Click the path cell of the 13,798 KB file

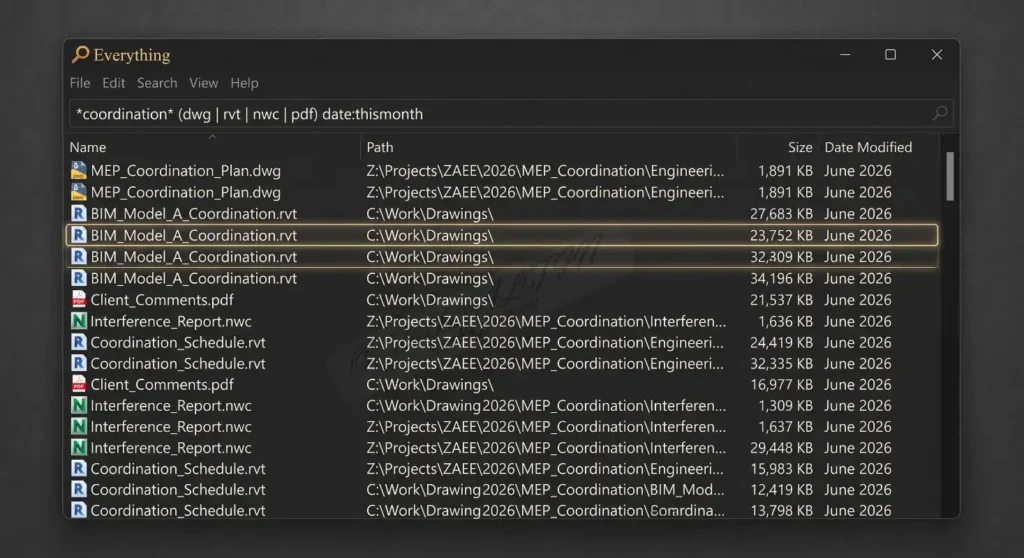point(545,510)
